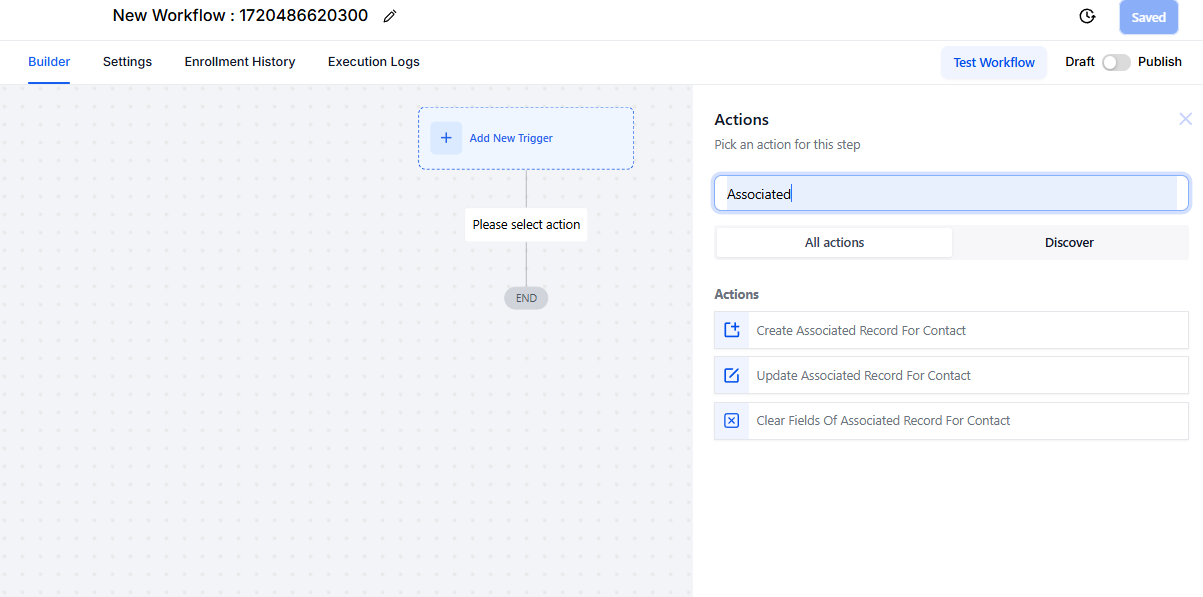This screenshot has width=1203, height=597.
Task: Select Clear Fields Of Associated Record action
Action: click(951, 421)
